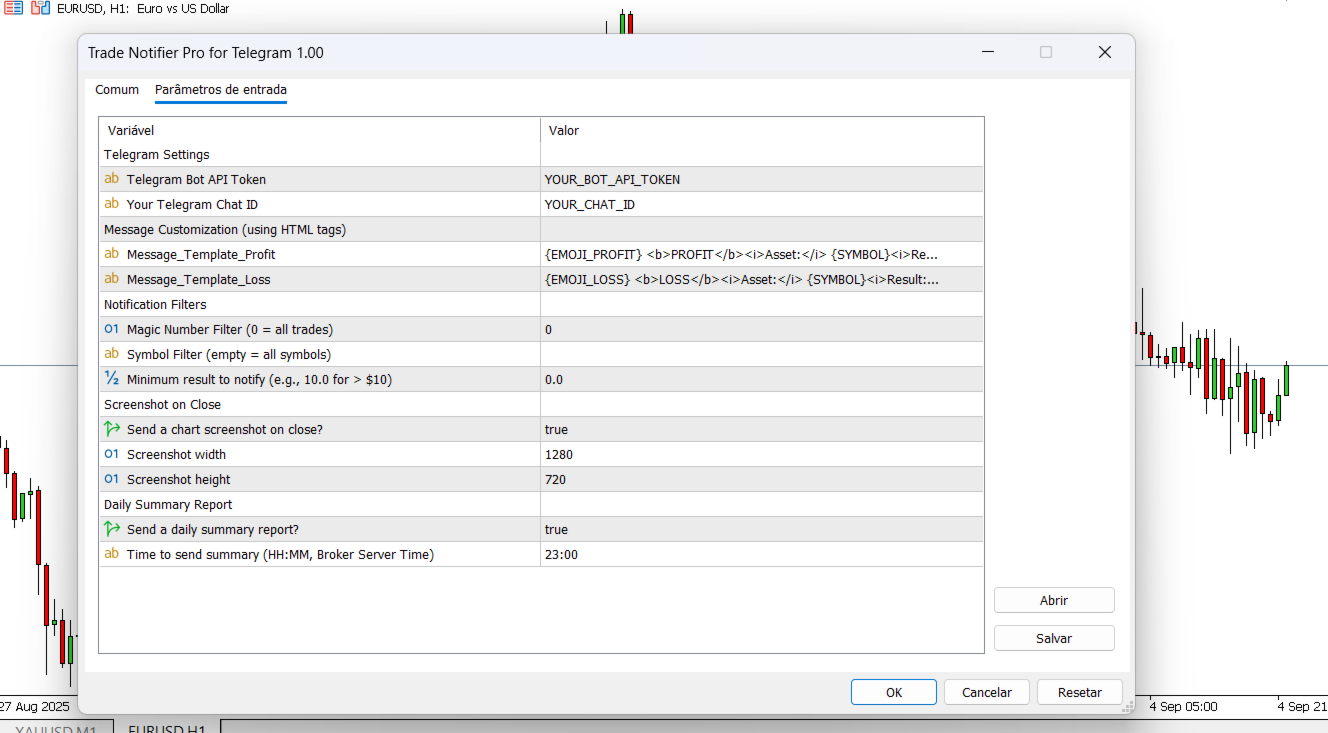The image size is (1328, 733).
Task: Close the Trade Notifier Pro dialog
Action: point(1105,52)
